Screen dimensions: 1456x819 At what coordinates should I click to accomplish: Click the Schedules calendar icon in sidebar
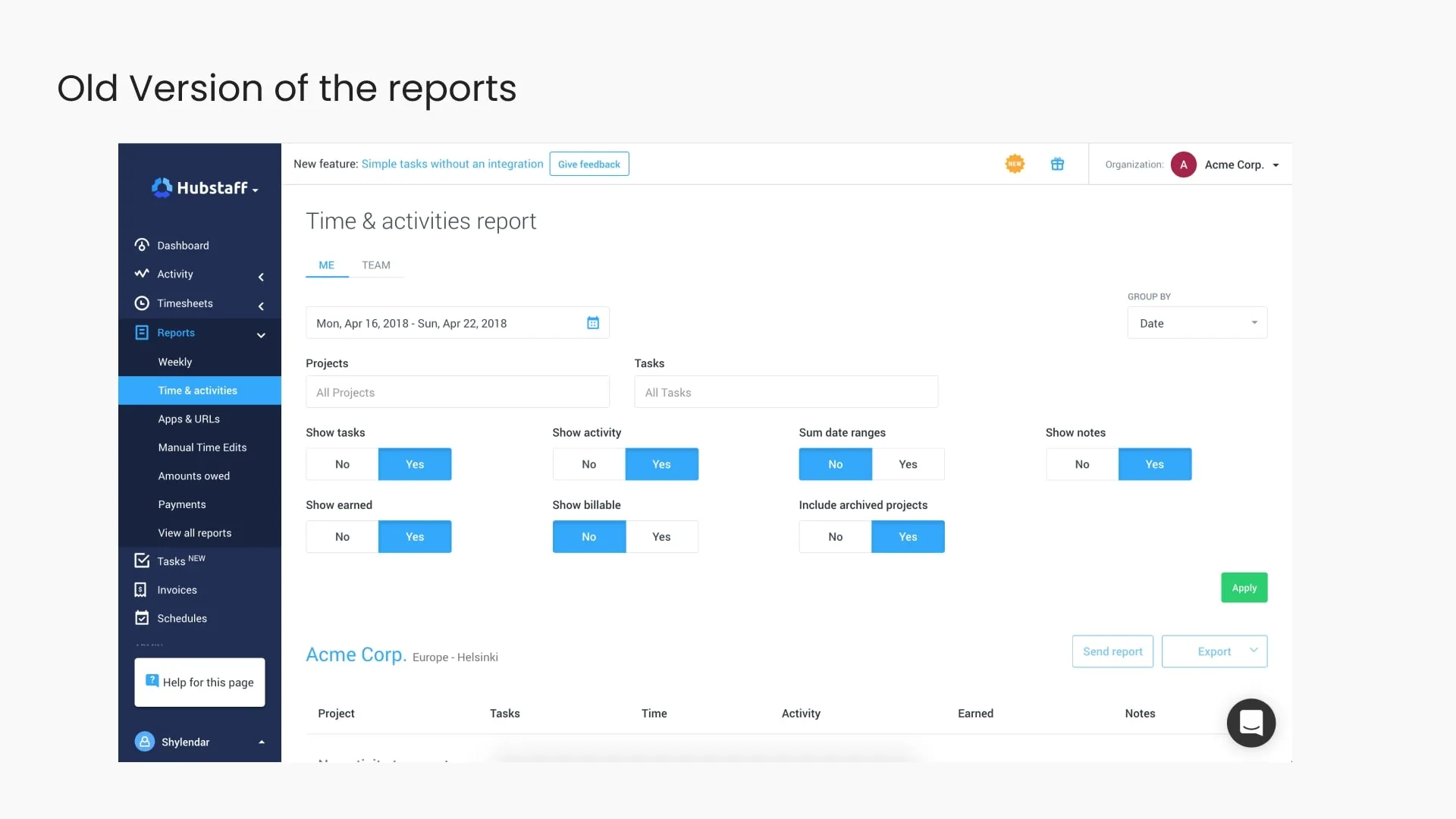142,618
